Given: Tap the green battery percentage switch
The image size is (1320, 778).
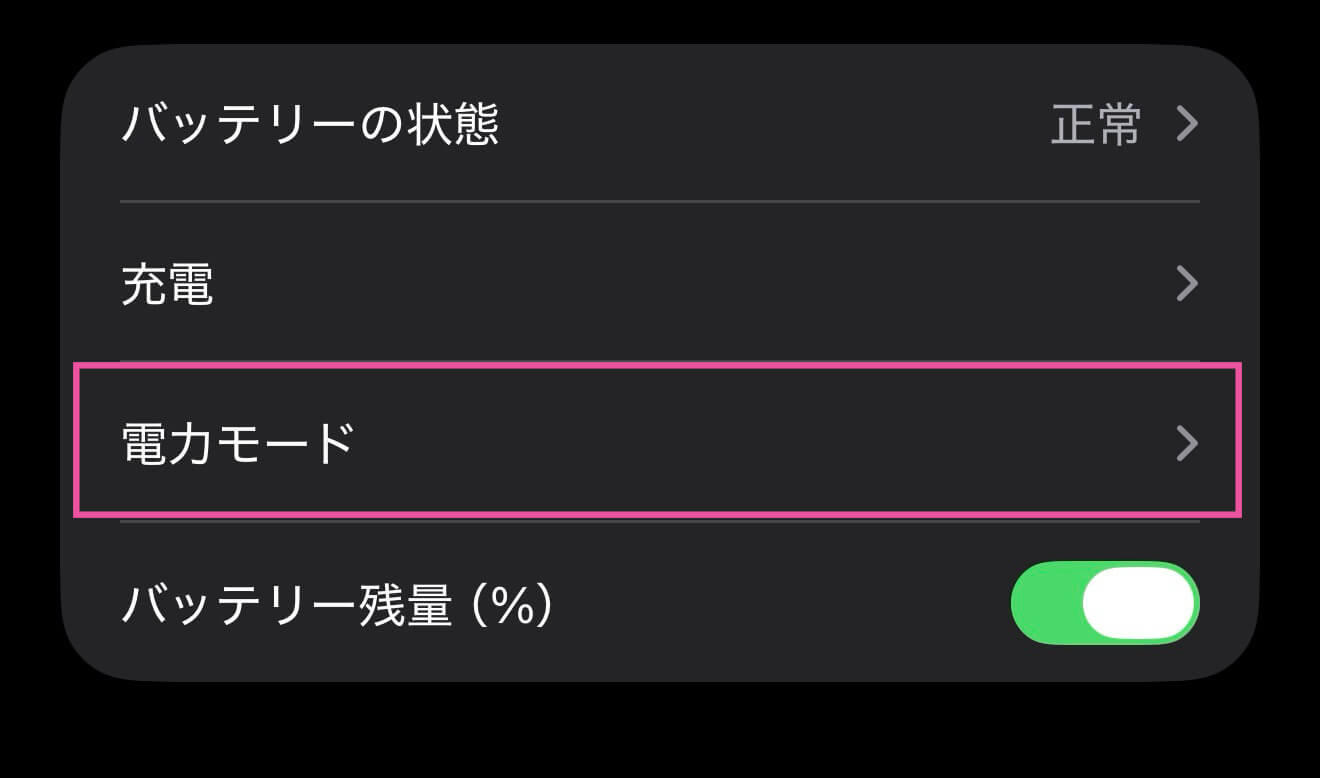Looking at the screenshot, I should (1104, 602).
